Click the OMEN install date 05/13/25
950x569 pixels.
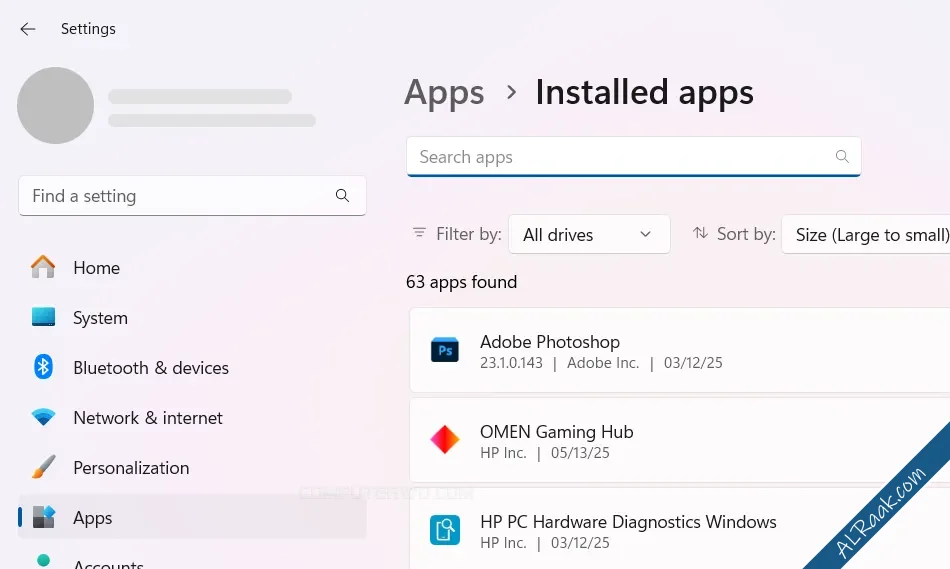[x=580, y=453]
